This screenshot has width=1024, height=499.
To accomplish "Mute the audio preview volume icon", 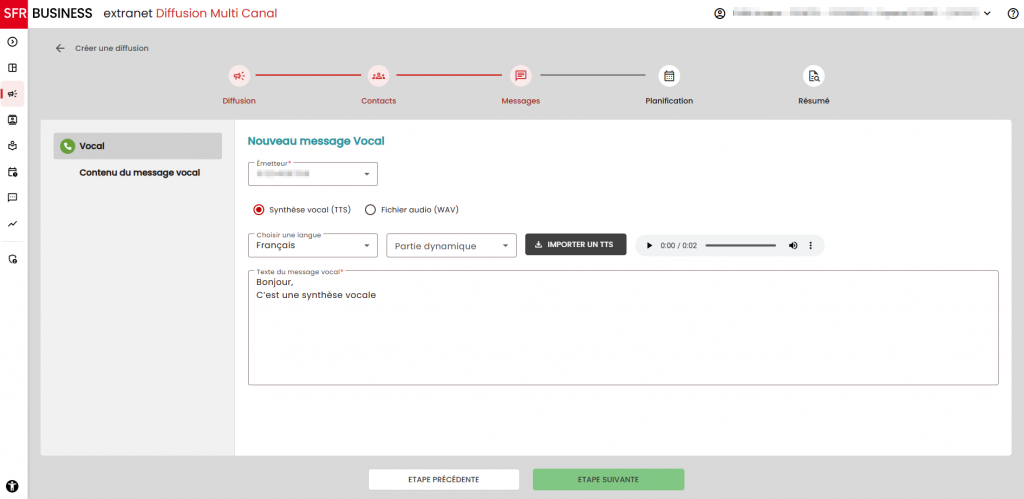I will 793,245.
